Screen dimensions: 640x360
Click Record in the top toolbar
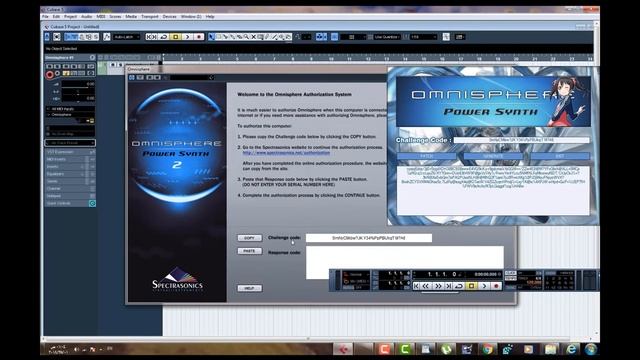(x=199, y=37)
